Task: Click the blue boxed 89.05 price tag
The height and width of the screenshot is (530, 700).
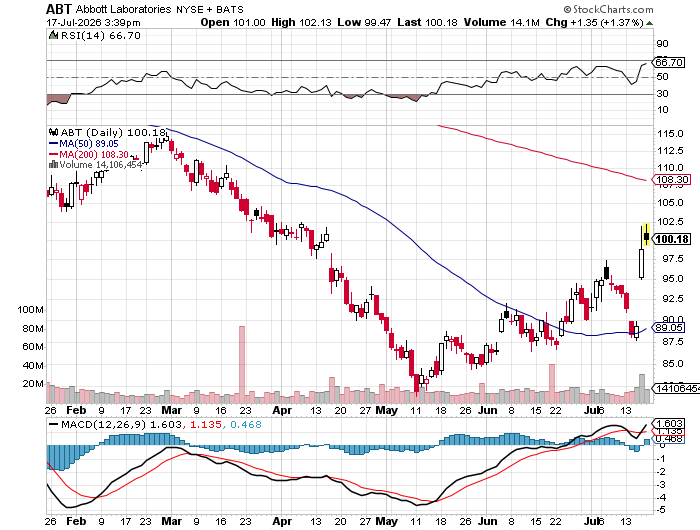Action: (668, 328)
